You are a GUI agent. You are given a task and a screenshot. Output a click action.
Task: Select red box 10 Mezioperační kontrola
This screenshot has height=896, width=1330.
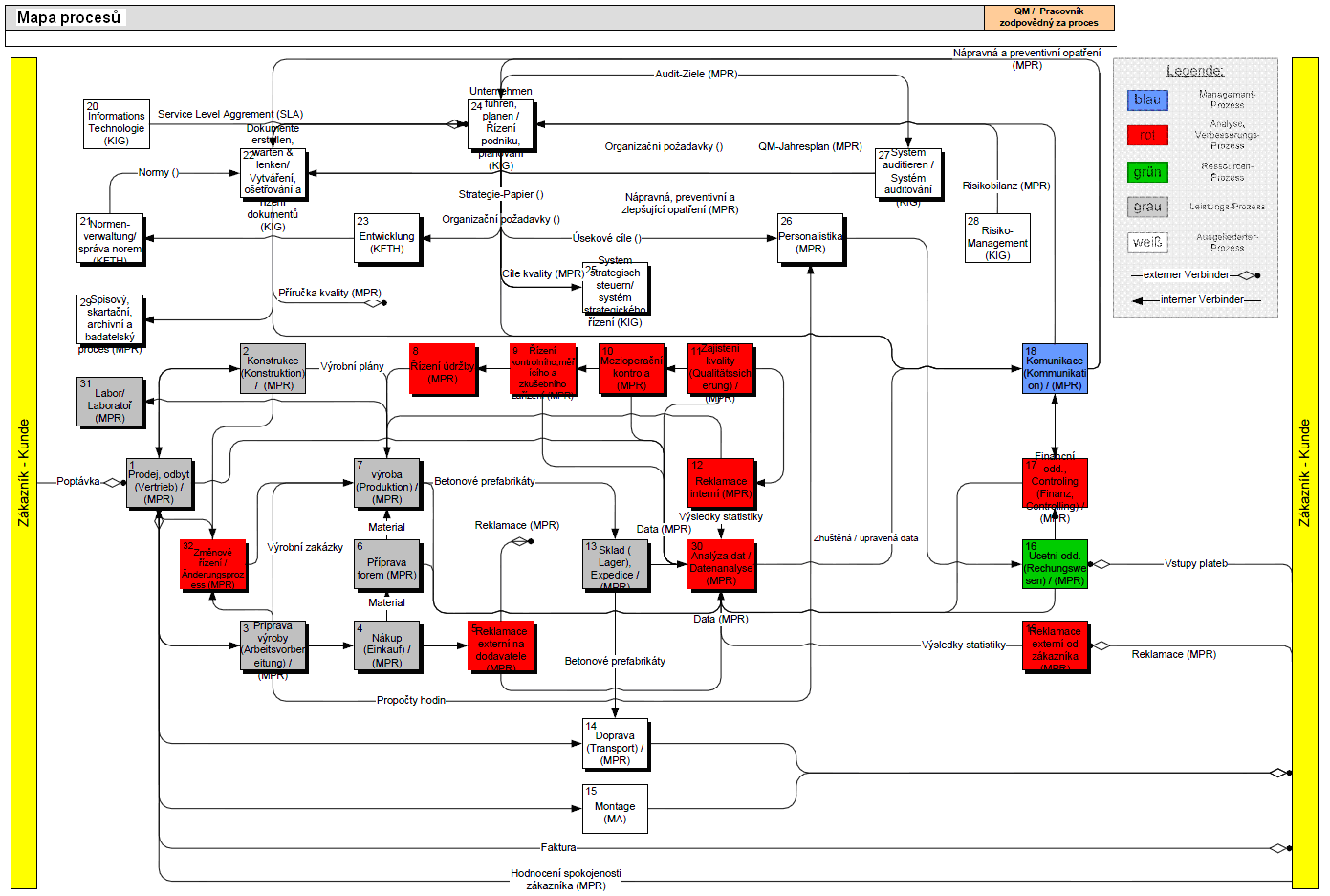tap(631, 368)
